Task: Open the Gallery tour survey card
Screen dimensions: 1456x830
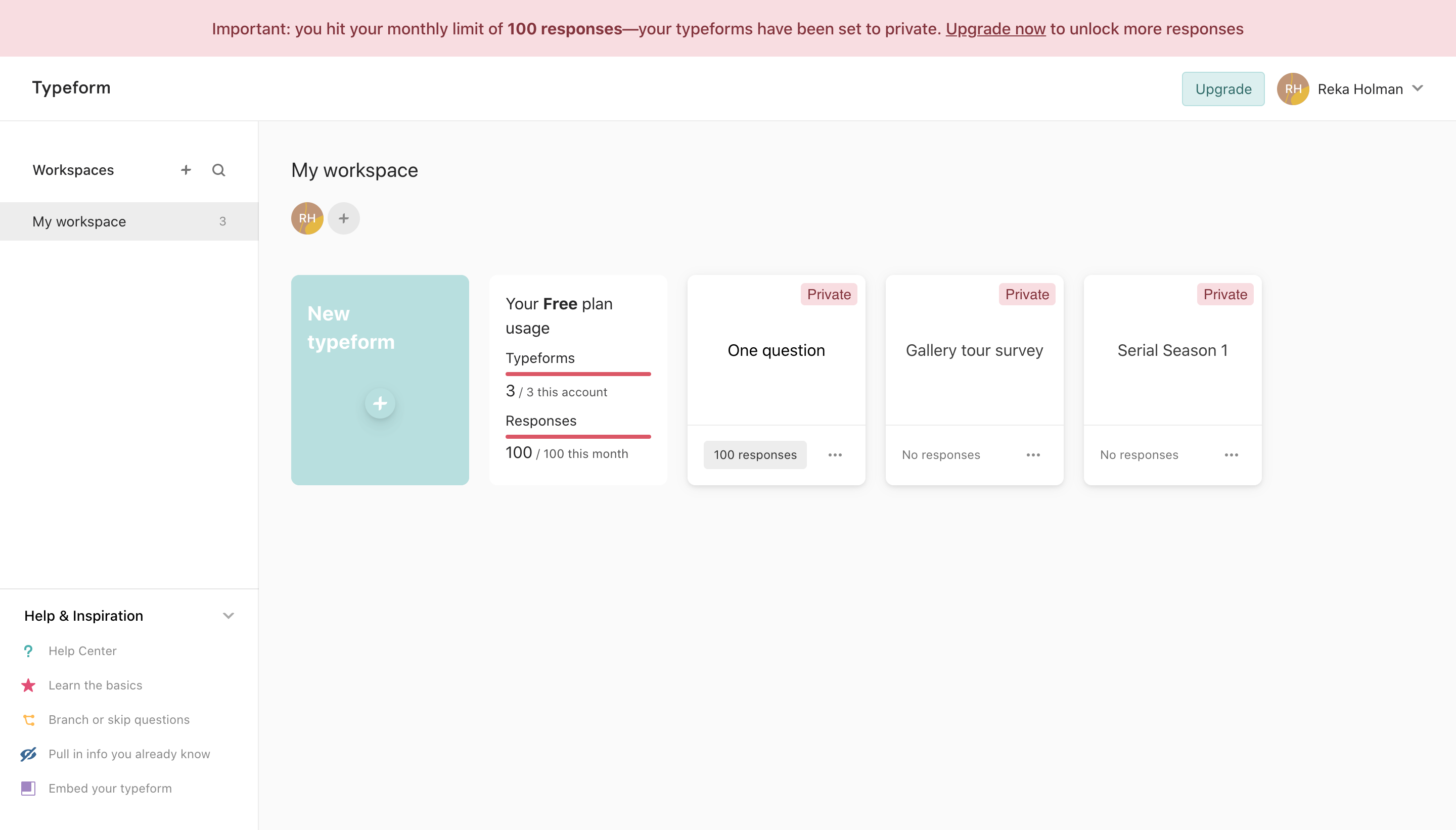Action: point(974,350)
